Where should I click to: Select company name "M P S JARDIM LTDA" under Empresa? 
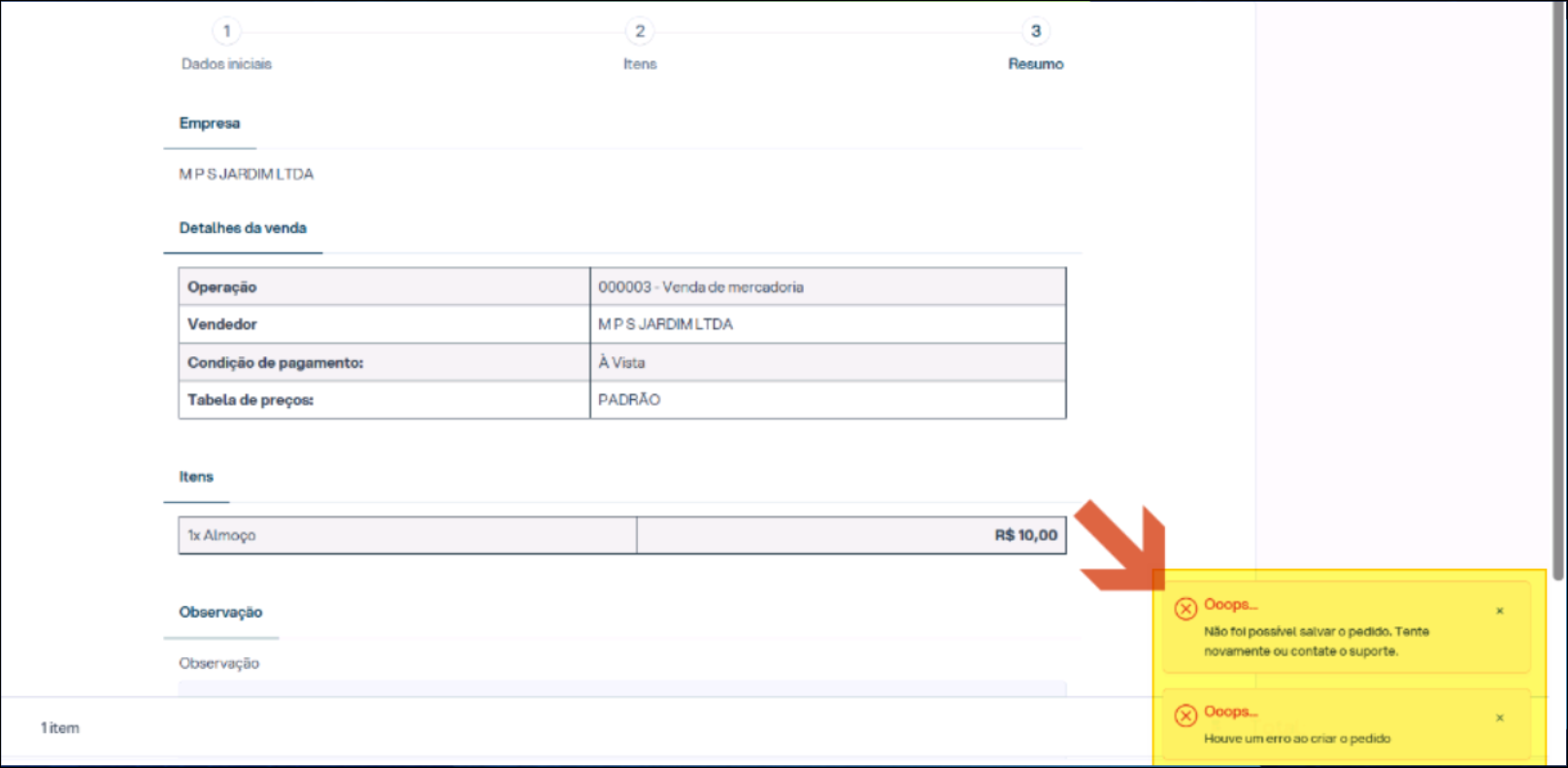tap(246, 174)
